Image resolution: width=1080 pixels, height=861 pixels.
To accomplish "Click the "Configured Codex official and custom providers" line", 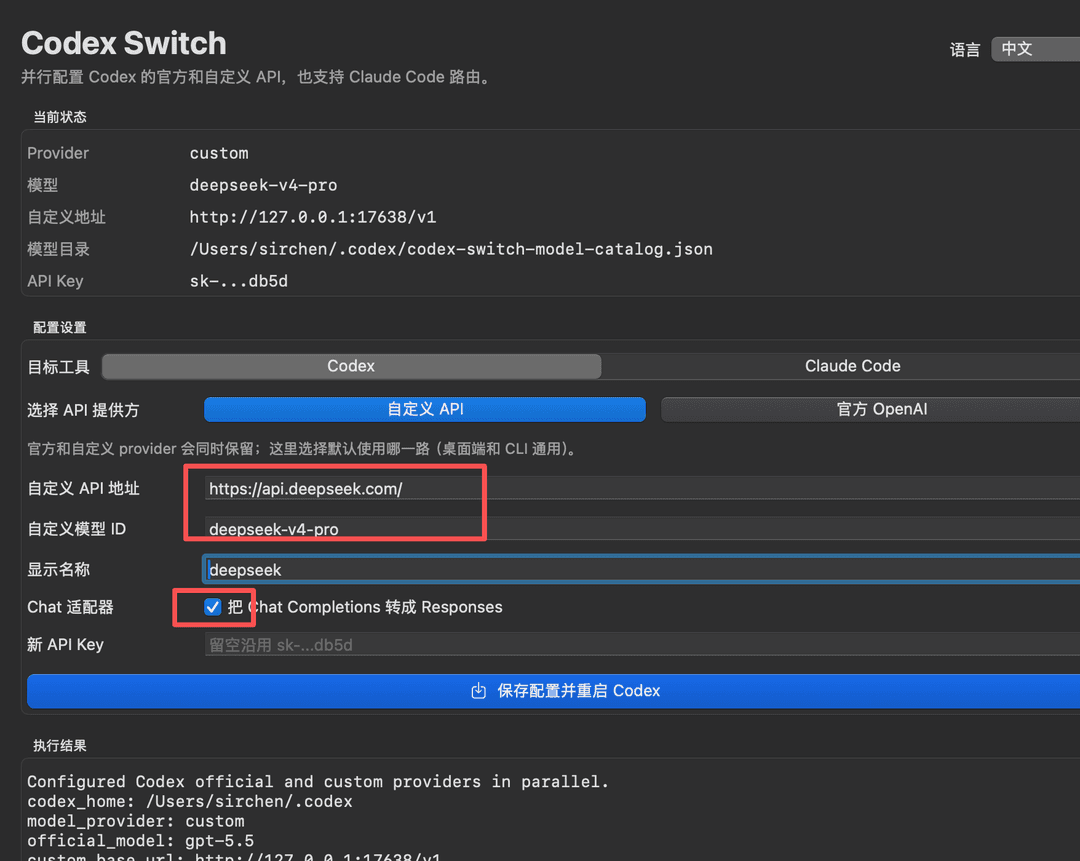I will (x=318, y=782).
